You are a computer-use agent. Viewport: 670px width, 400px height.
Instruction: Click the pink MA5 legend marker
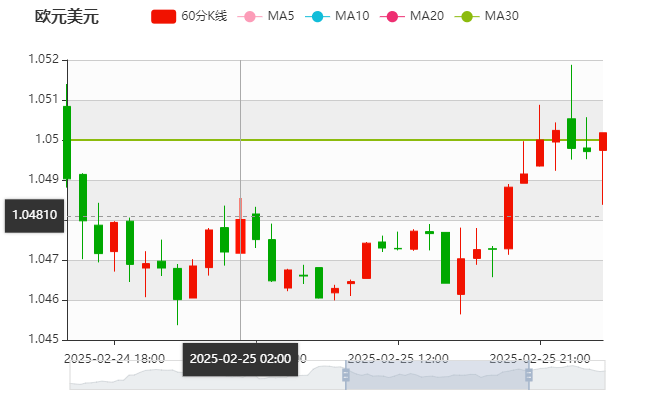point(249,16)
